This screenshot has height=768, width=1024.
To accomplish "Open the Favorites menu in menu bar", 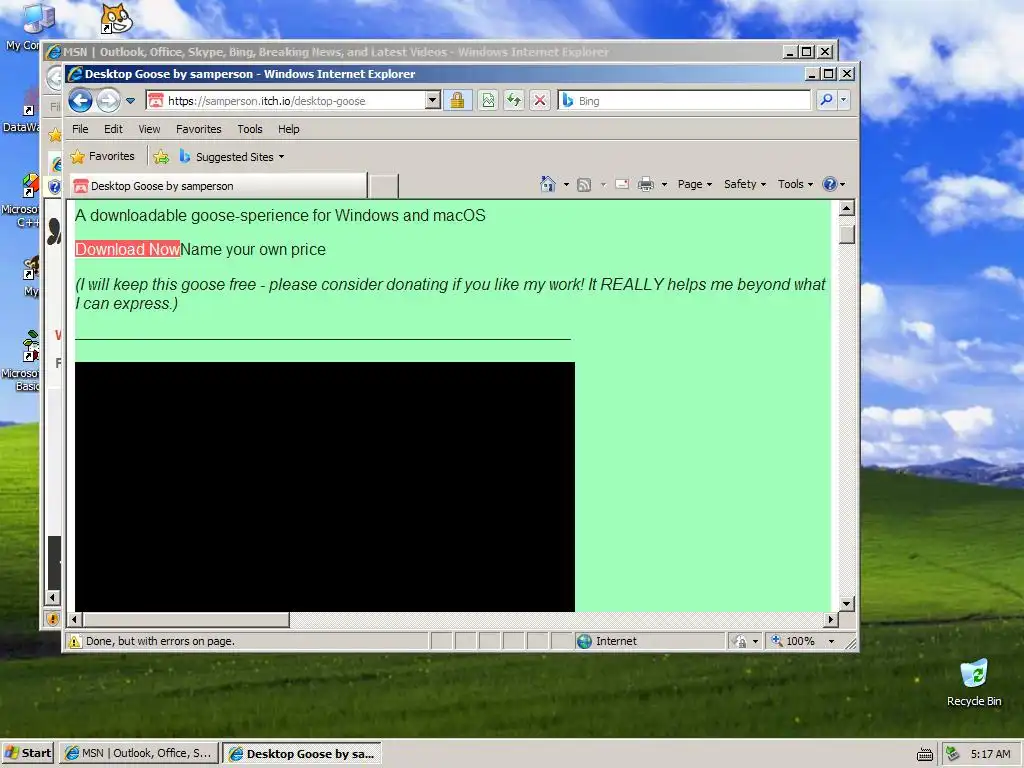I will 199,129.
